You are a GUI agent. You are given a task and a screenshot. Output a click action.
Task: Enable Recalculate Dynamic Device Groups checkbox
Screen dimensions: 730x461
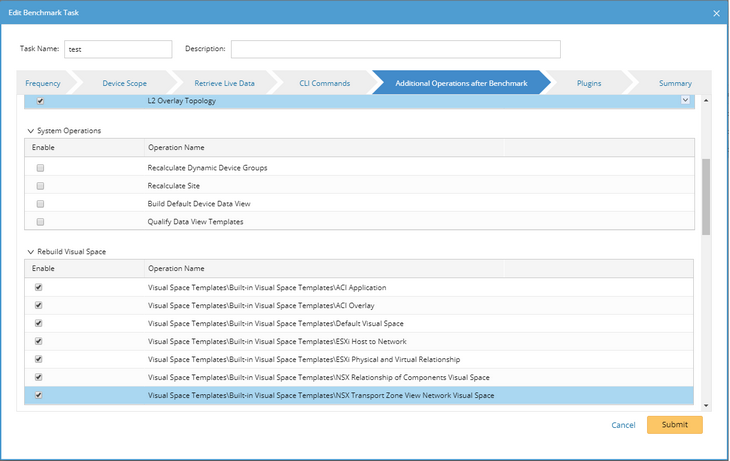tap(40, 168)
